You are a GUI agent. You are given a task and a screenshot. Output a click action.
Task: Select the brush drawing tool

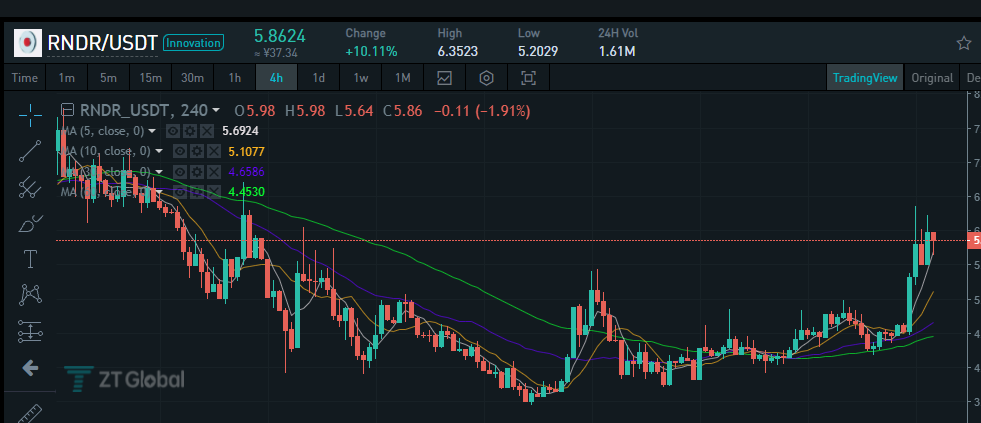point(30,223)
